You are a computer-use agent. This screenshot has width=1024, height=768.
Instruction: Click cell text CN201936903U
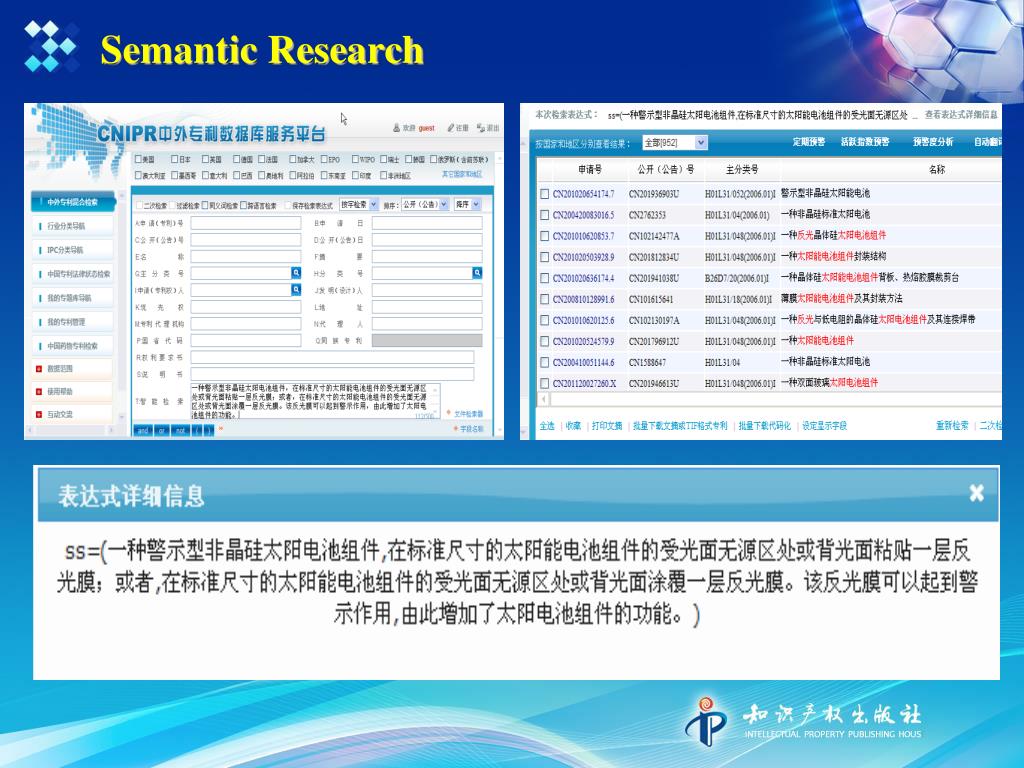point(654,194)
